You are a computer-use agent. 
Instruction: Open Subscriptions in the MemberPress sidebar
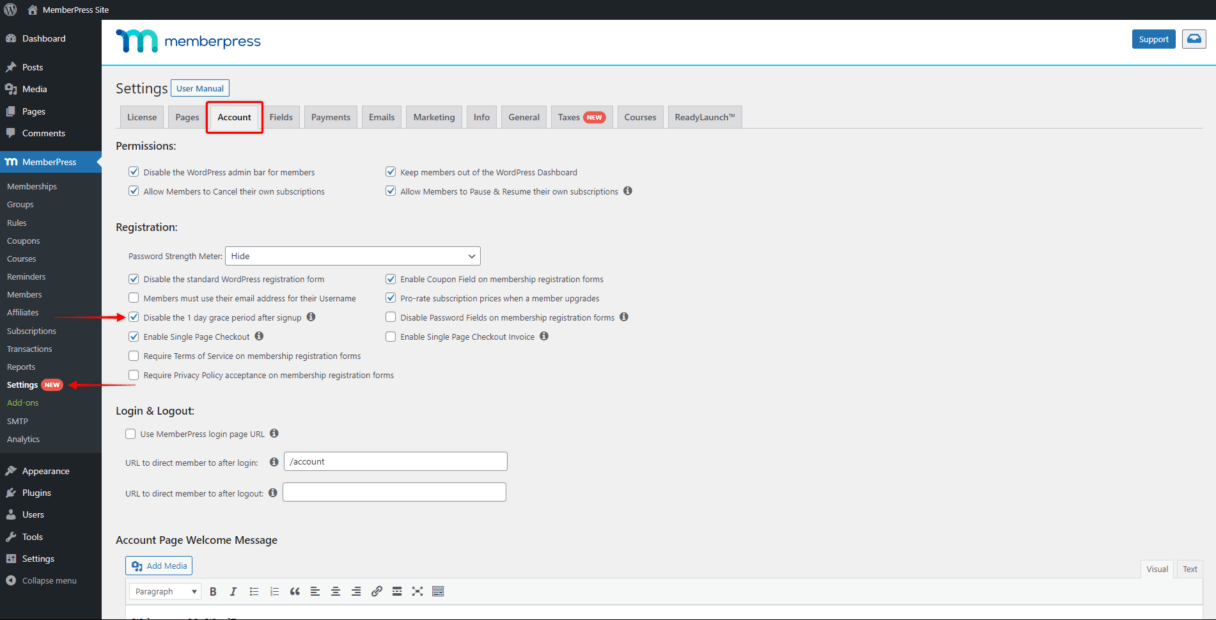point(31,331)
